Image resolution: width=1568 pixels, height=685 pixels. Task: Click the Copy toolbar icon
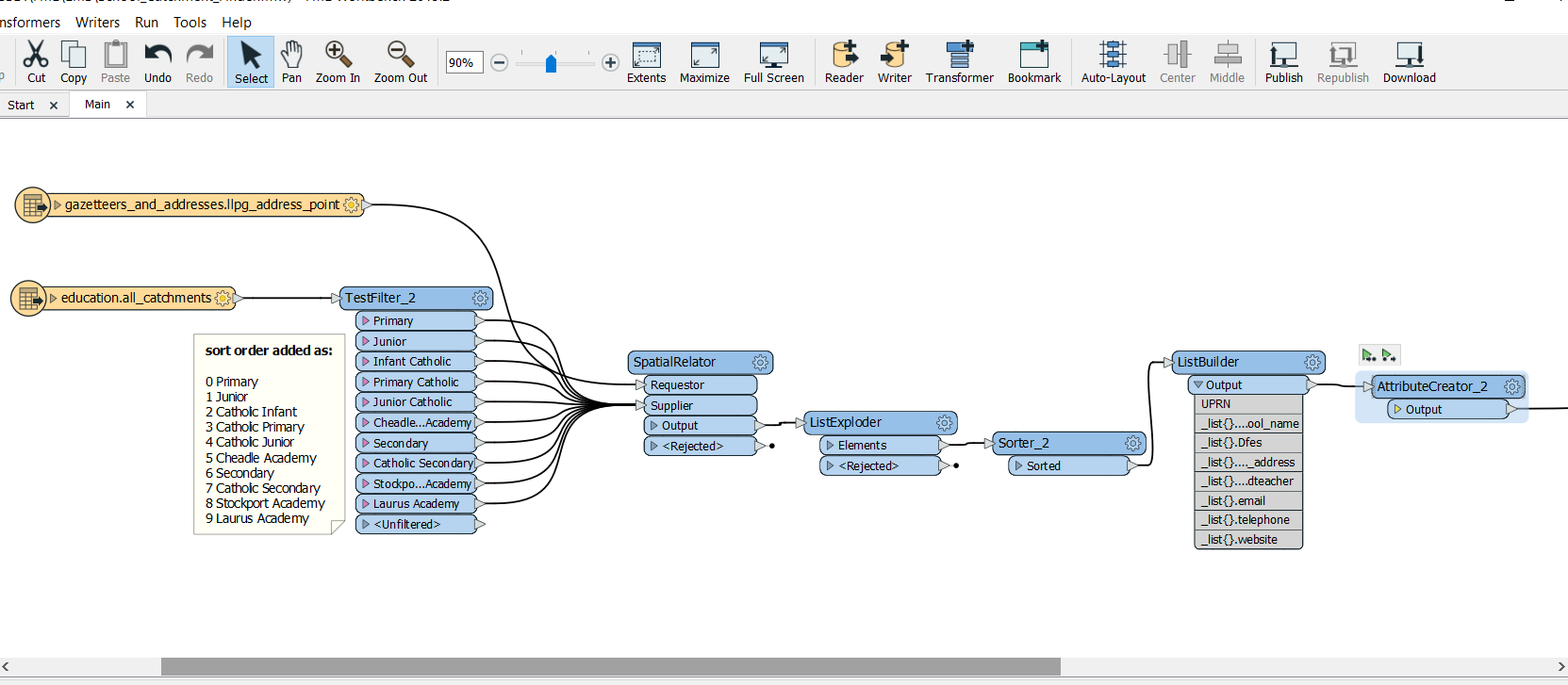click(74, 62)
